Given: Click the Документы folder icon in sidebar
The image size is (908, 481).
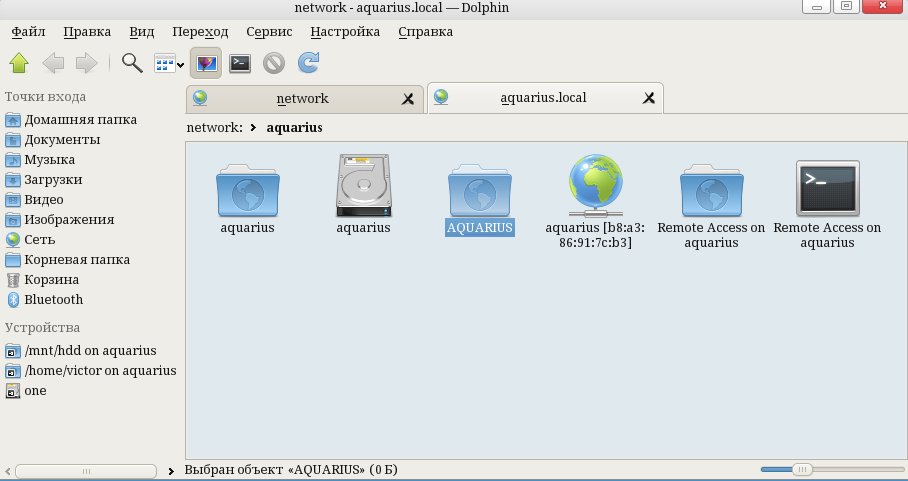Looking at the screenshot, I should click(x=13, y=141).
